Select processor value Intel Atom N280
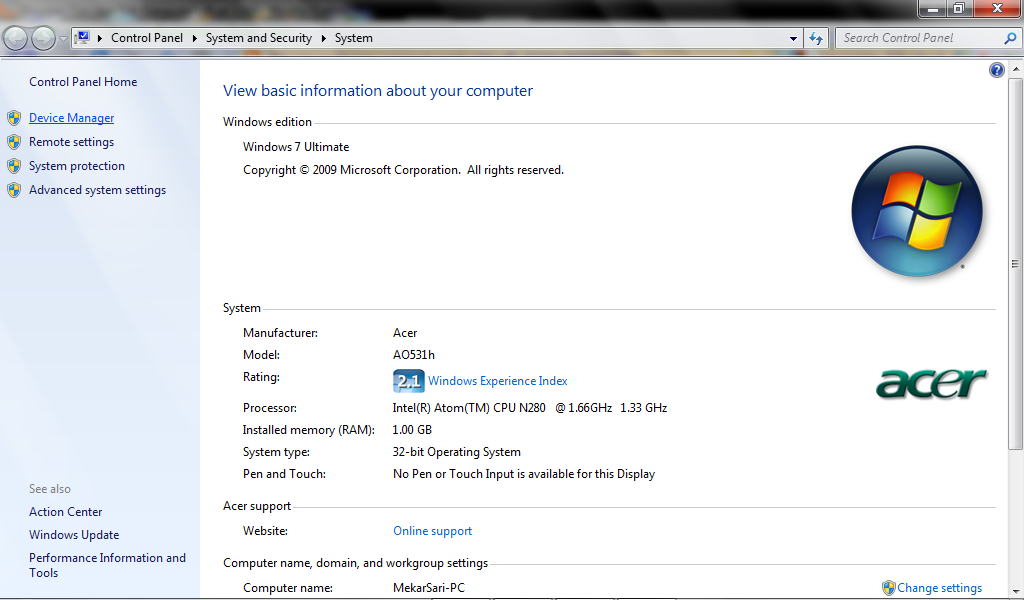Screen dimensions: 1024x600 530,407
